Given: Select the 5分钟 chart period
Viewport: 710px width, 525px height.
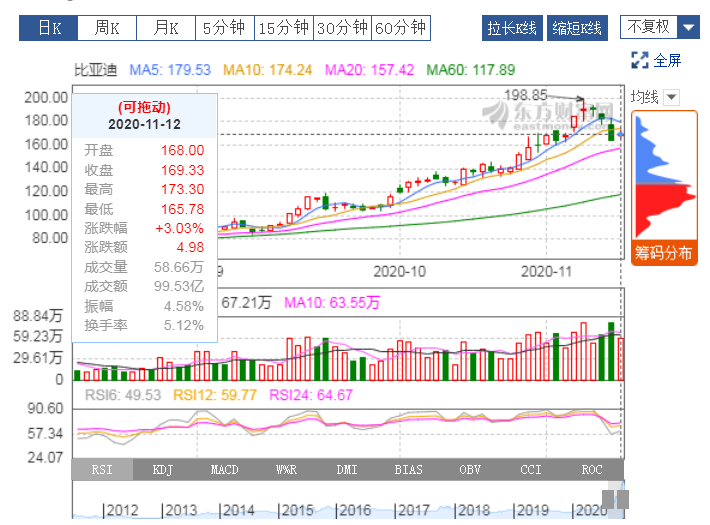Looking at the screenshot, I should [x=225, y=28].
